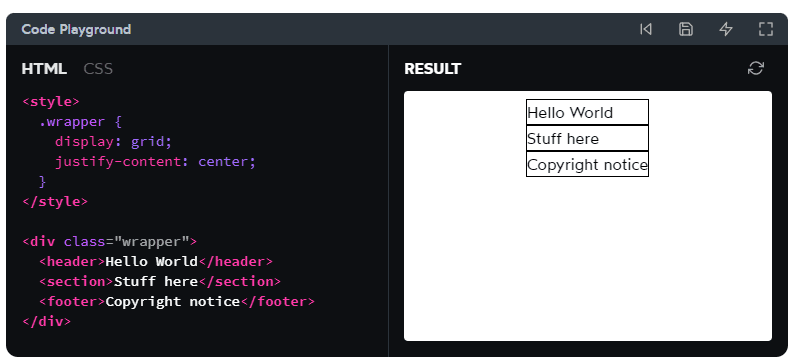Select the HTML tab

click(x=44, y=69)
